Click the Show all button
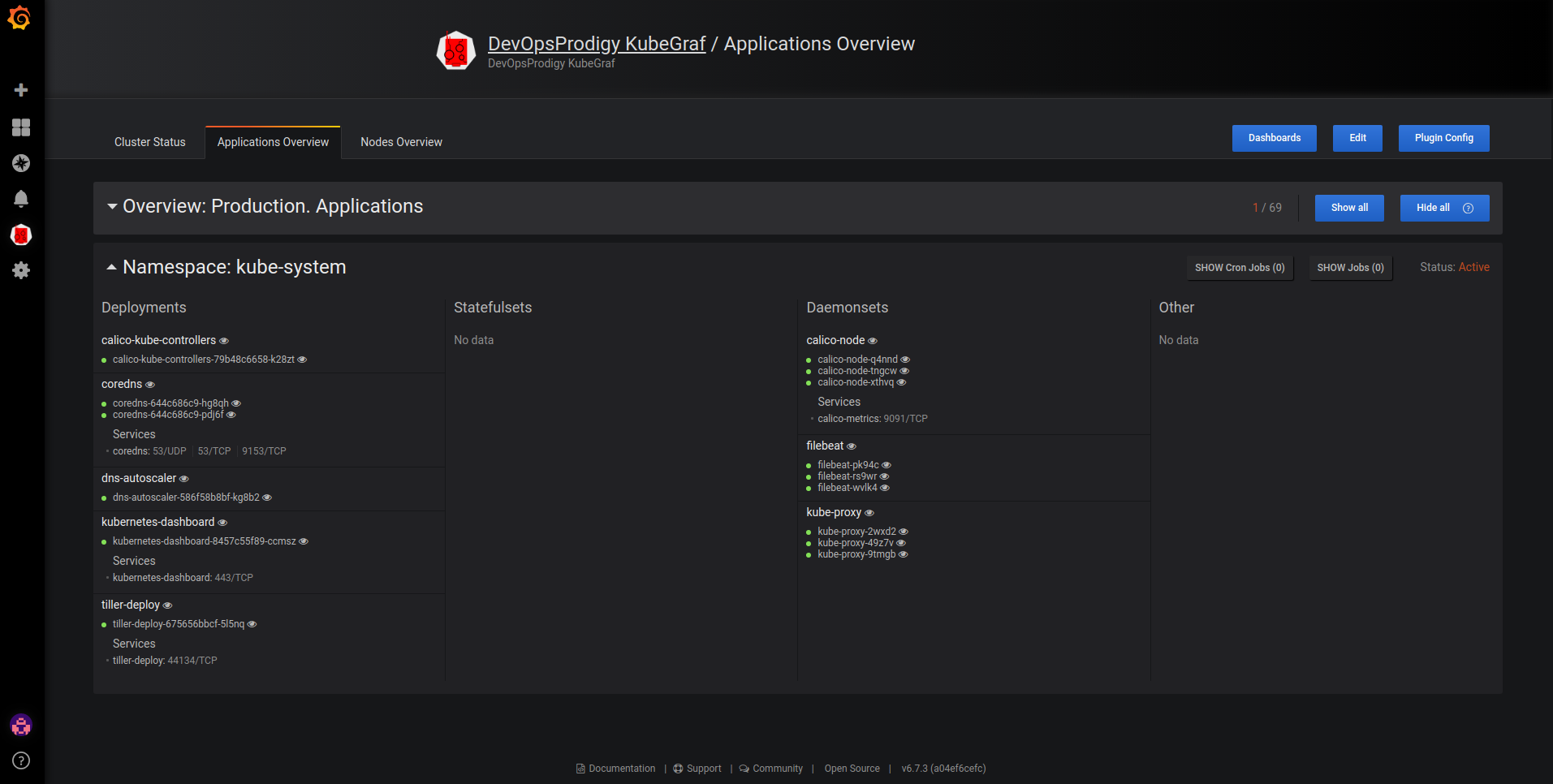 [1349, 208]
